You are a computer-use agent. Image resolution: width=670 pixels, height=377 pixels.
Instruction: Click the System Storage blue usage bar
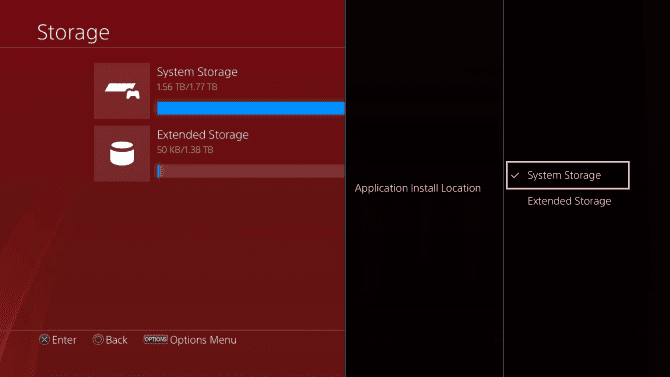click(250, 108)
